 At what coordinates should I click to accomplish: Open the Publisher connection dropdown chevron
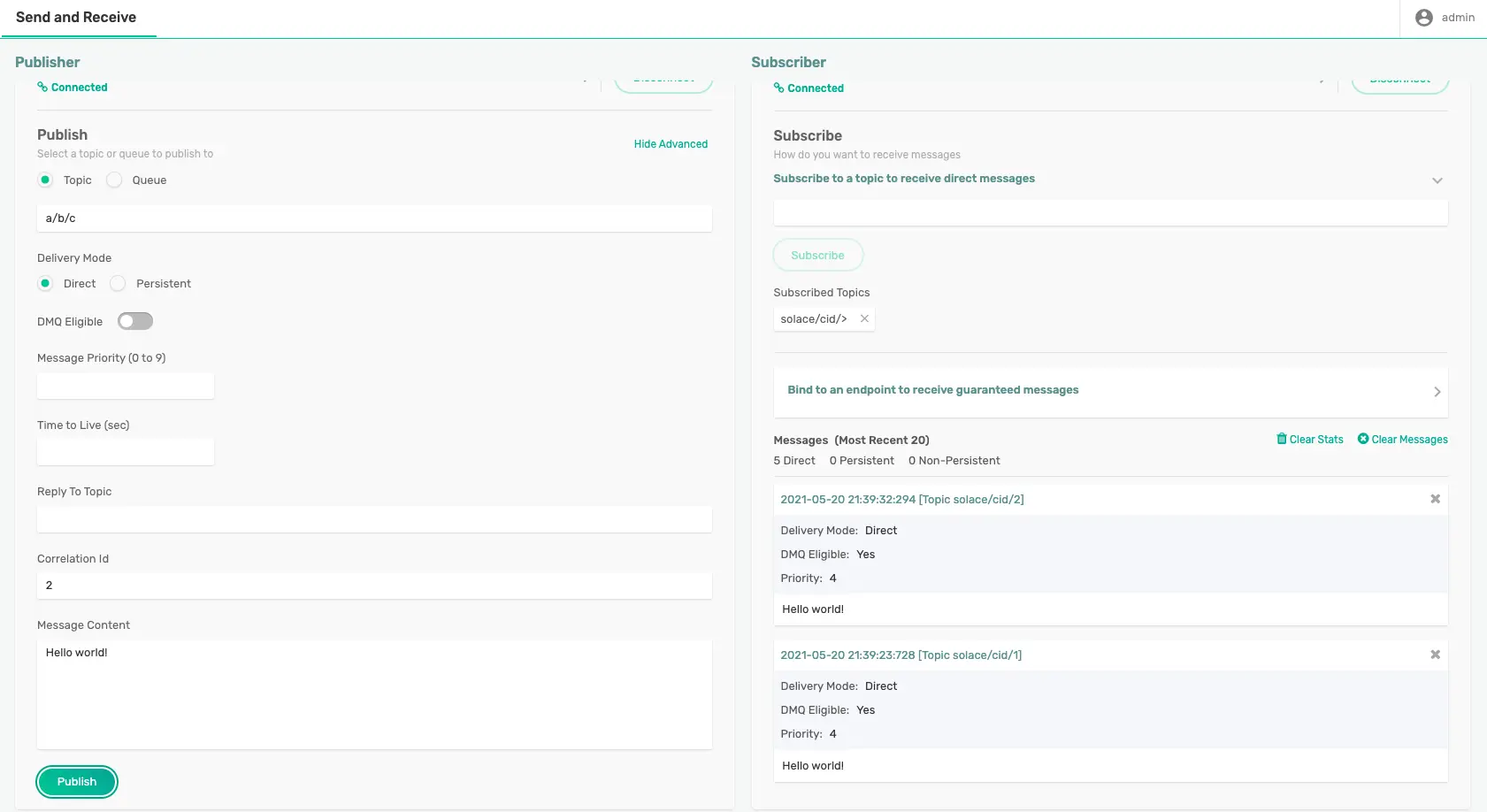[585, 78]
